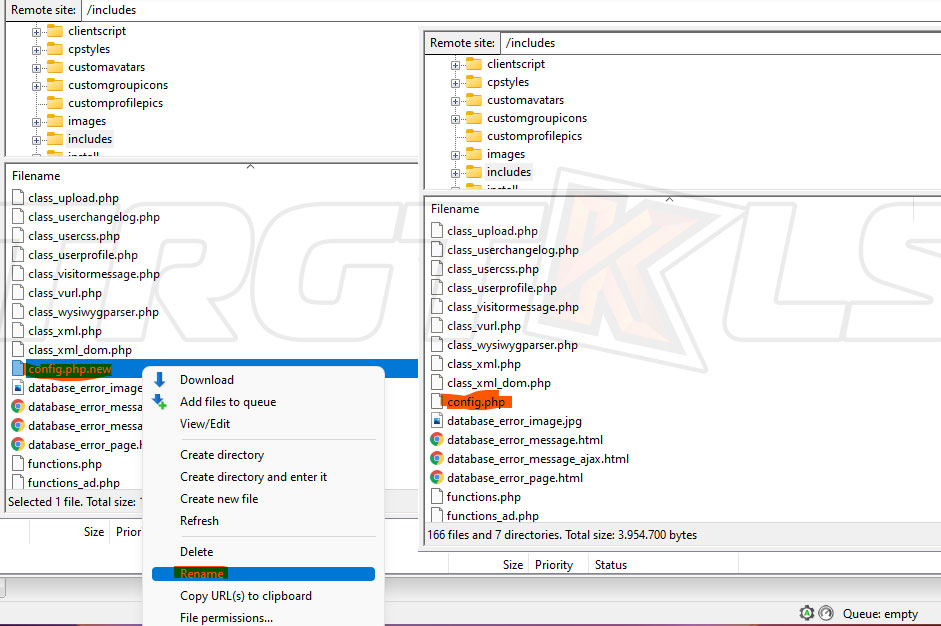Click the Priority column header in queue
Image resolution: width=941 pixels, height=626 pixels.
[553, 565]
